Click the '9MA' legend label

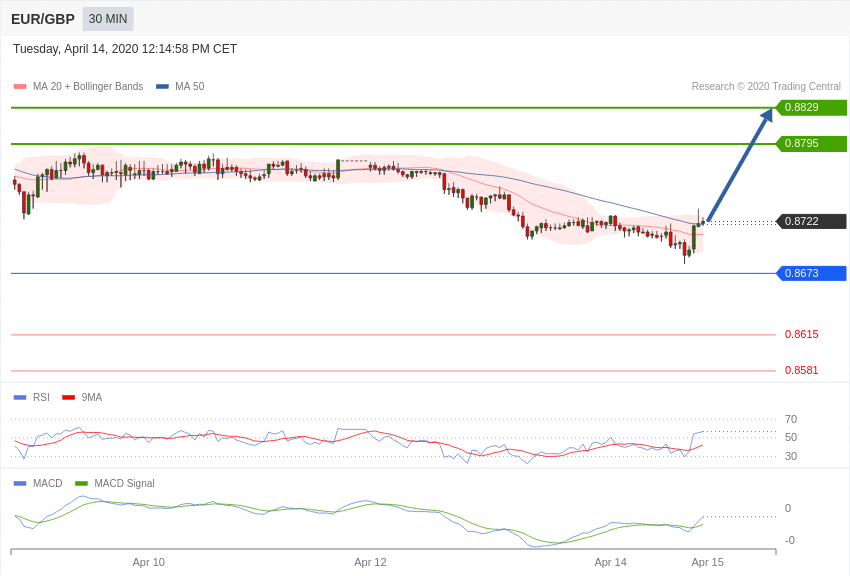(92, 397)
